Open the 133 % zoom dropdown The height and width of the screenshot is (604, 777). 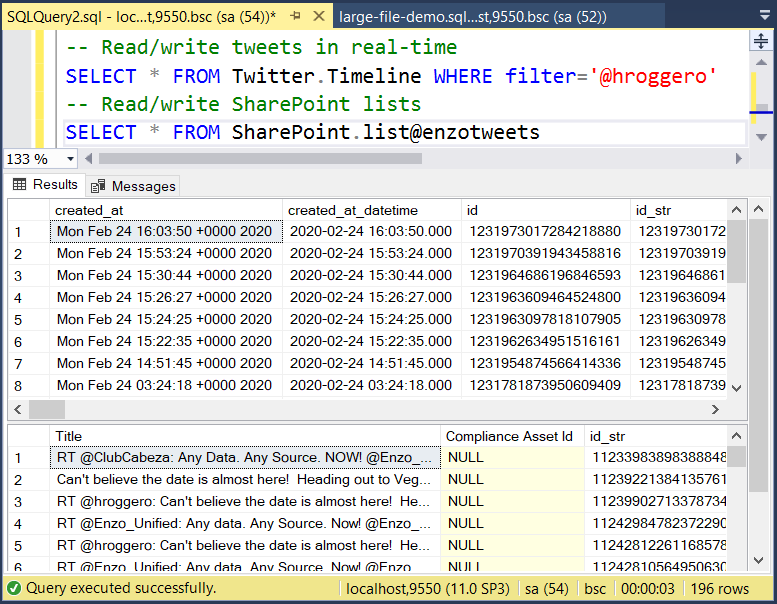point(70,159)
